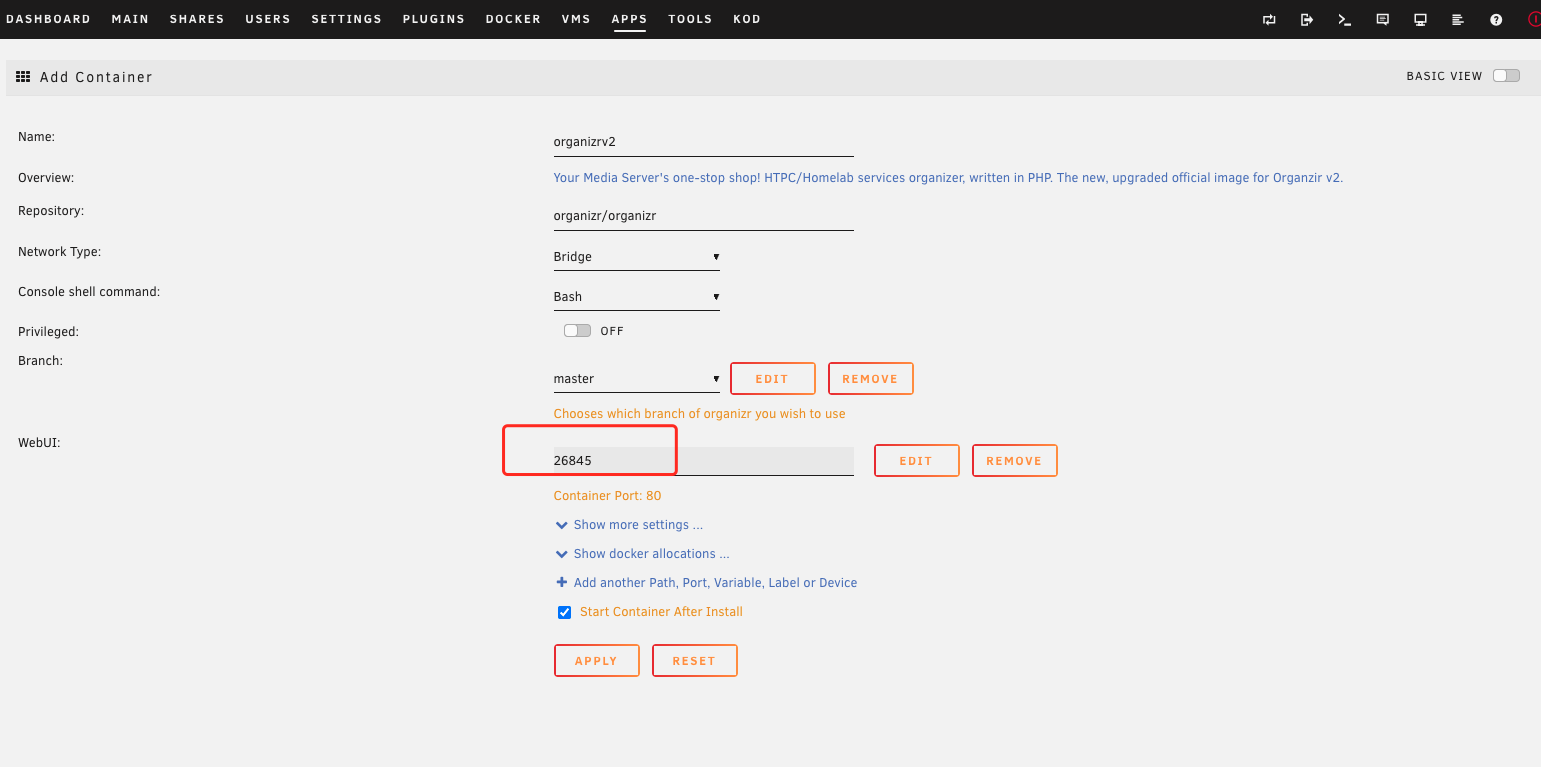This screenshot has height=767, width=1541.
Task: Uncheck Start Container After Install
Action: [564, 612]
